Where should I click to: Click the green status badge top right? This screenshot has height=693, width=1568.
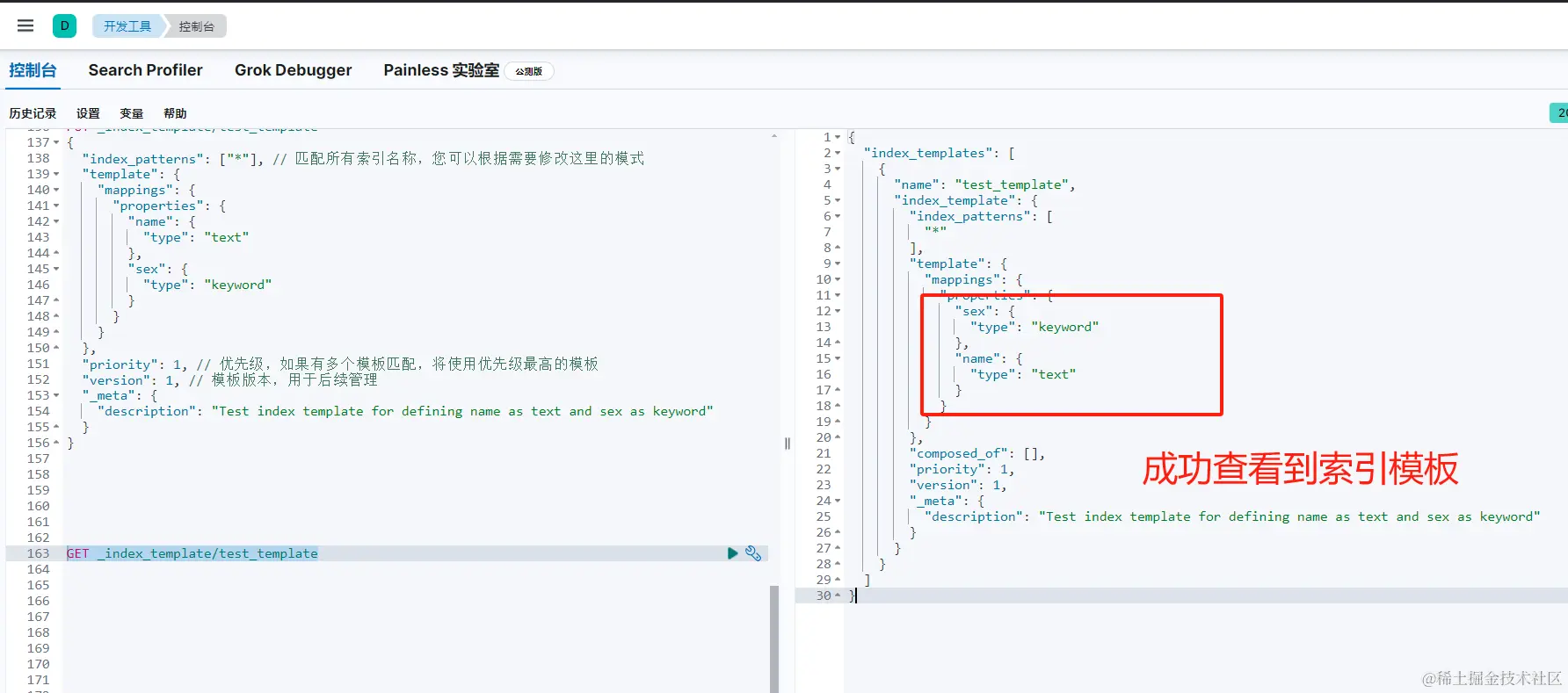point(1558,112)
